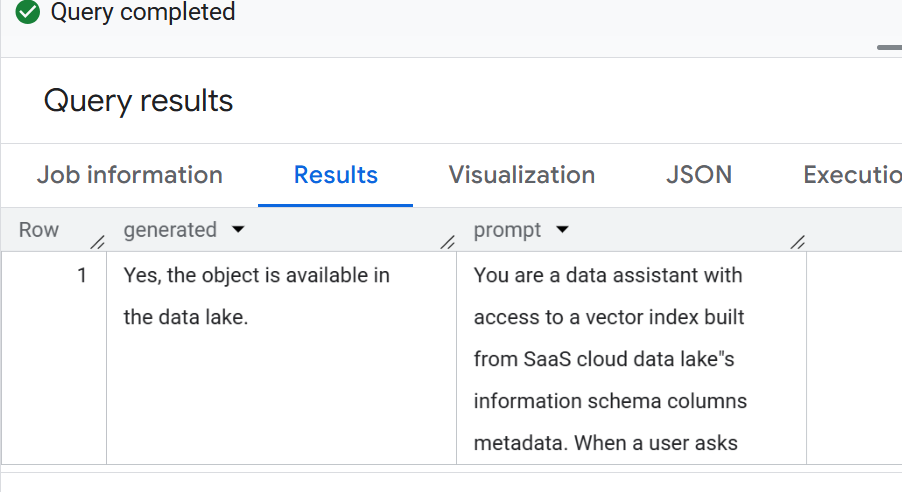Click the green Query completed checkmark icon
The width and height of the screenshot is (902, 492).
28,12
